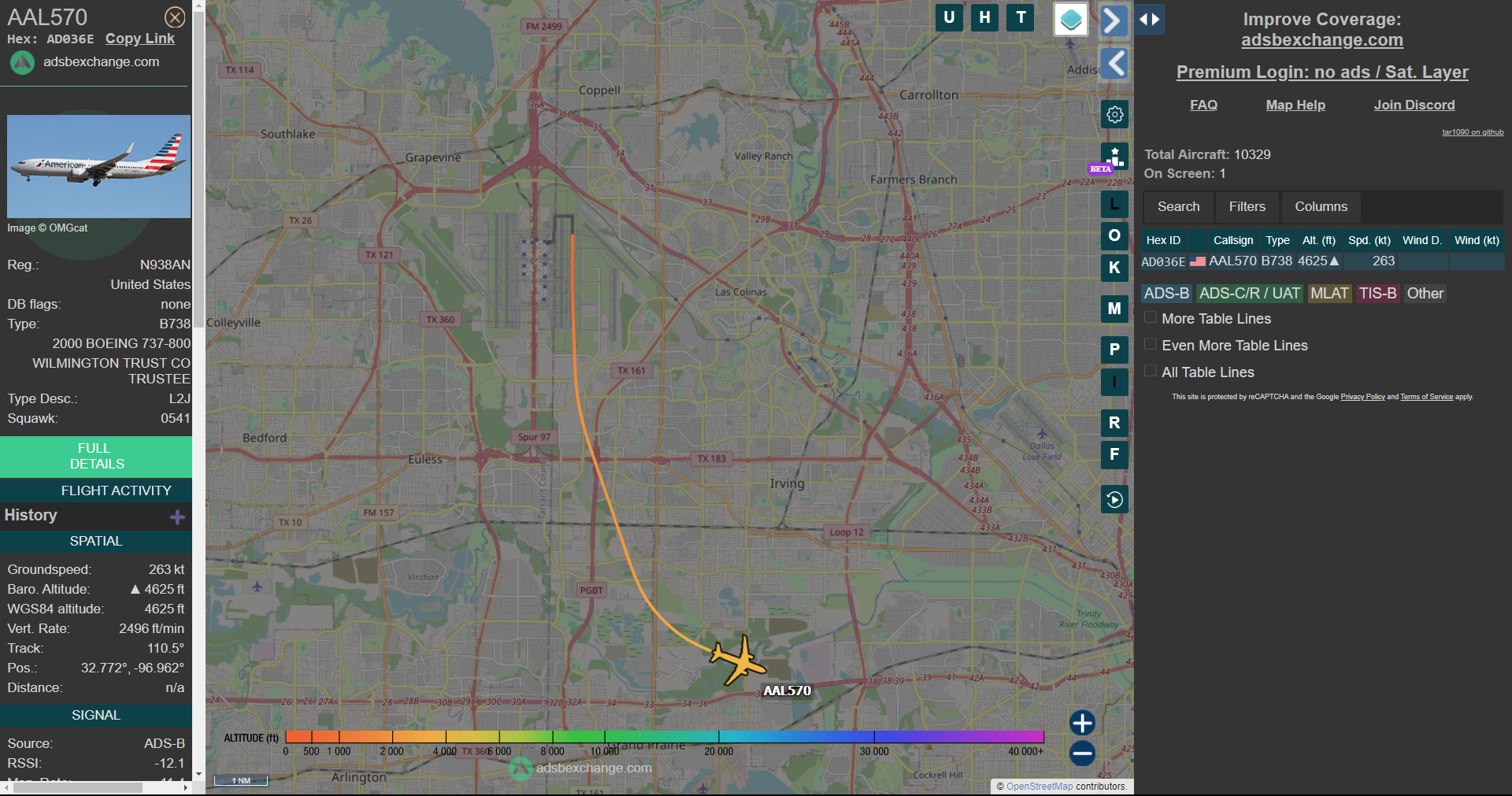The image size is (1512, 796).
Task: Enable Even More Table Lines checkbox
Action: pyautogui.click(x=1151, y=344)
